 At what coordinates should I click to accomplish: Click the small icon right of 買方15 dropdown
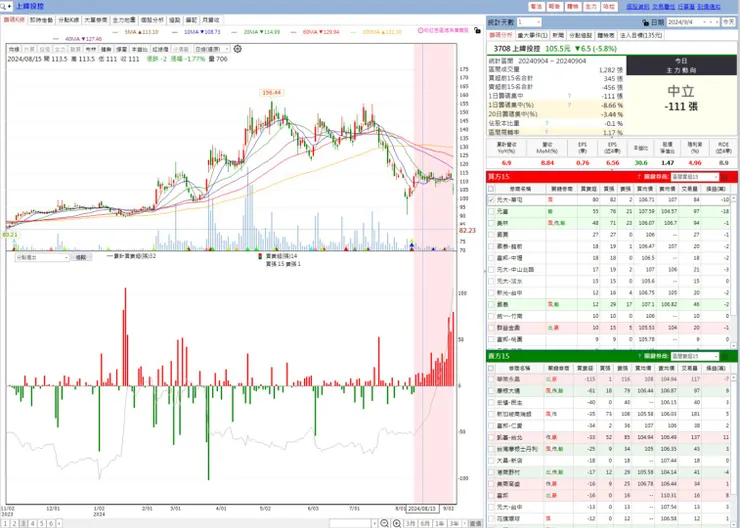click(x=725, y=177)
